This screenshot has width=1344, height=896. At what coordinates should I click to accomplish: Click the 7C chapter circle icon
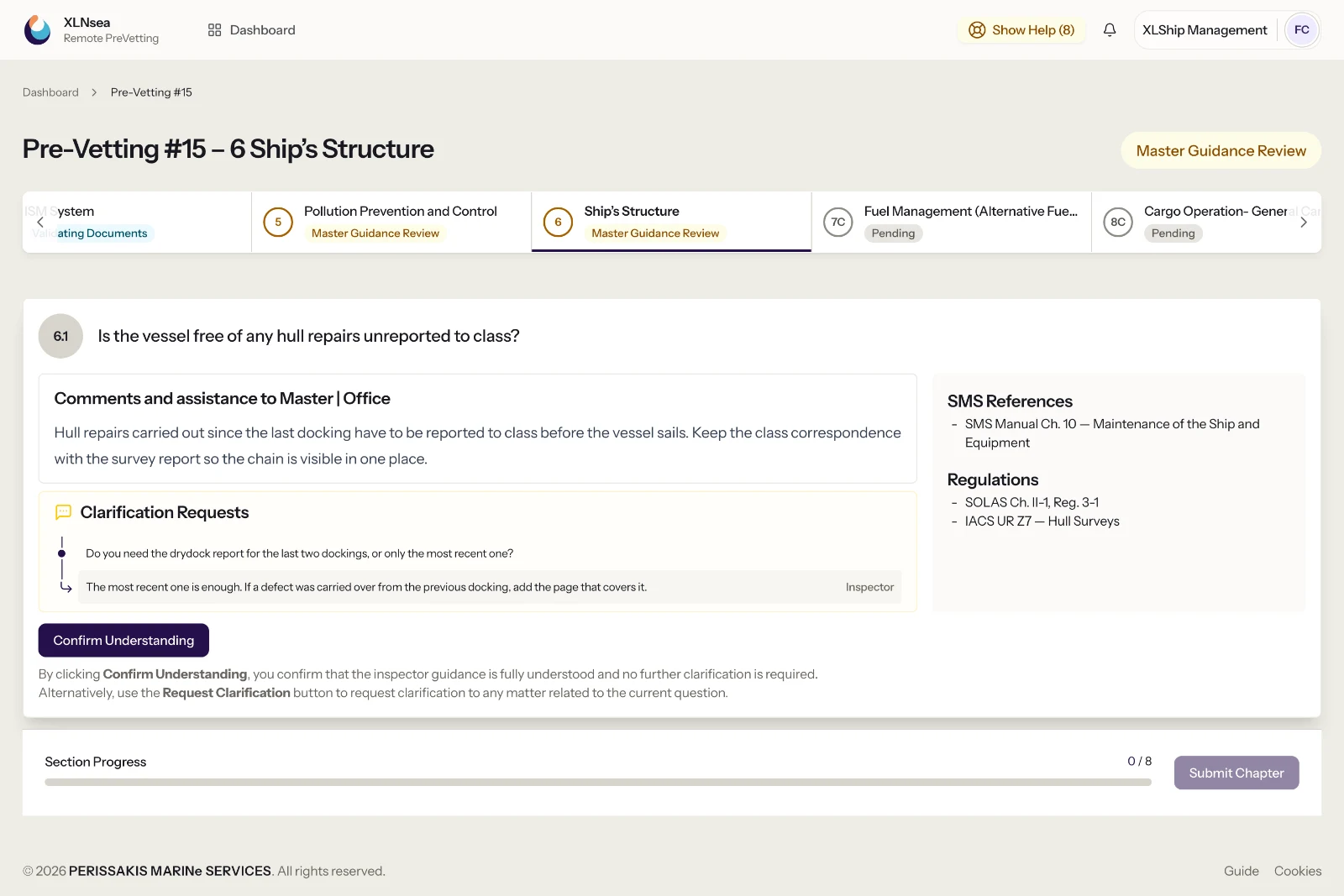tap(838, 223)
